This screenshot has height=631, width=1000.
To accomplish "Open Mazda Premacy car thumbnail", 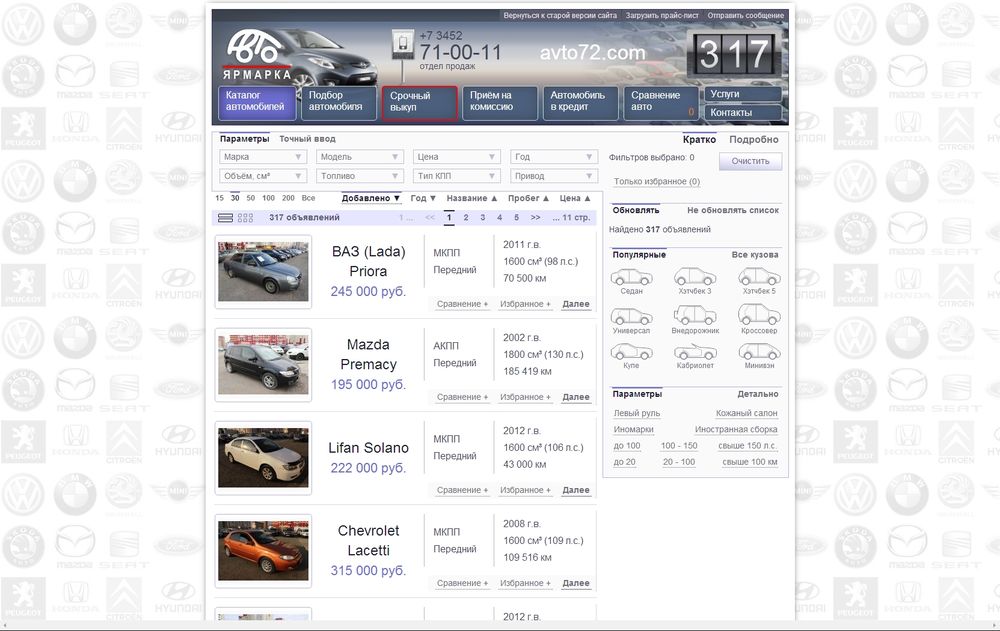I will click(263, 365).
